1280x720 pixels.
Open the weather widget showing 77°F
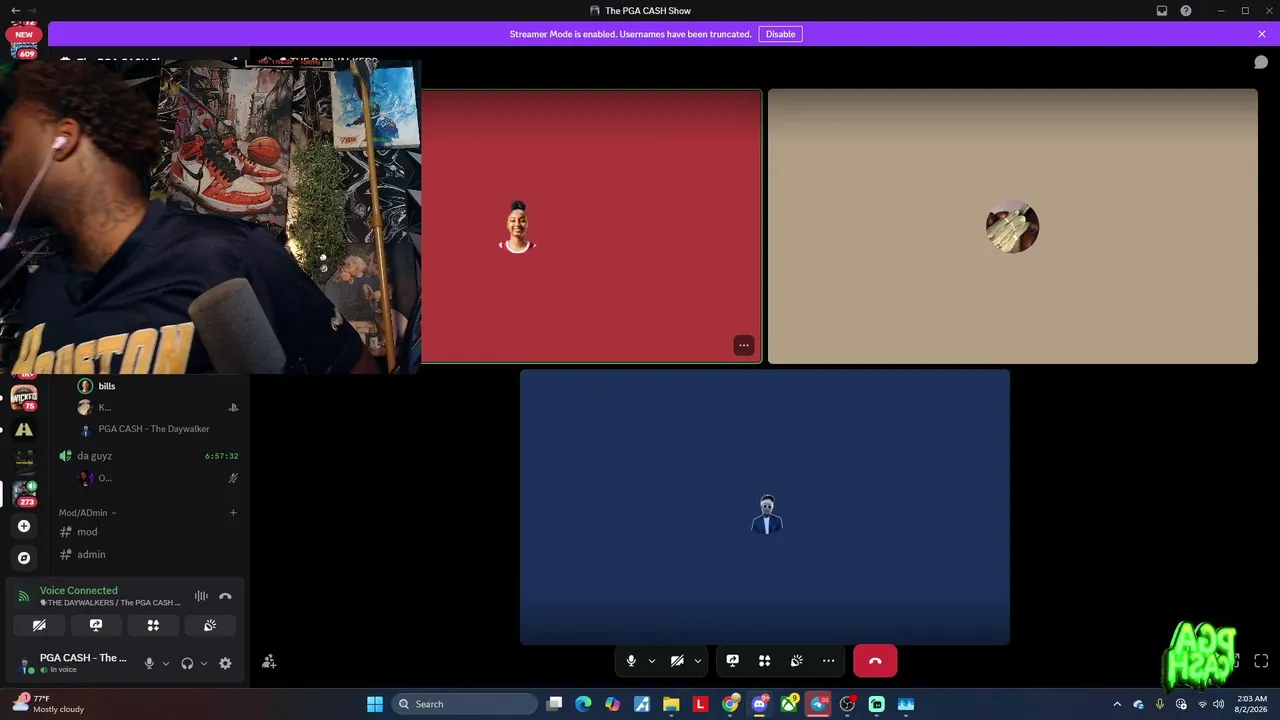pyautogui.click(x=49, y=704)
